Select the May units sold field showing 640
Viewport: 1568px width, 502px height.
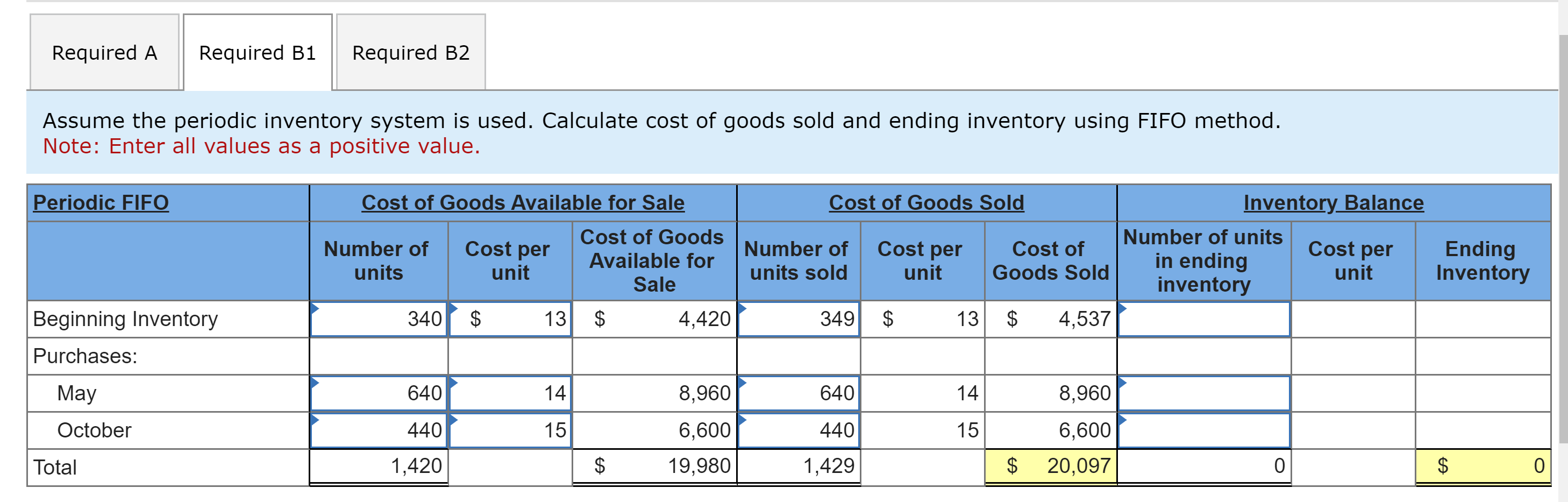point(797,393)
